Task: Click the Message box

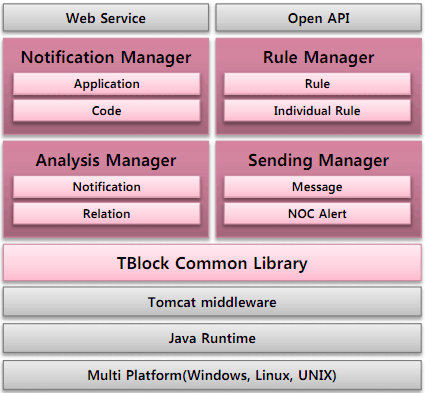Action: pos(317,187)
